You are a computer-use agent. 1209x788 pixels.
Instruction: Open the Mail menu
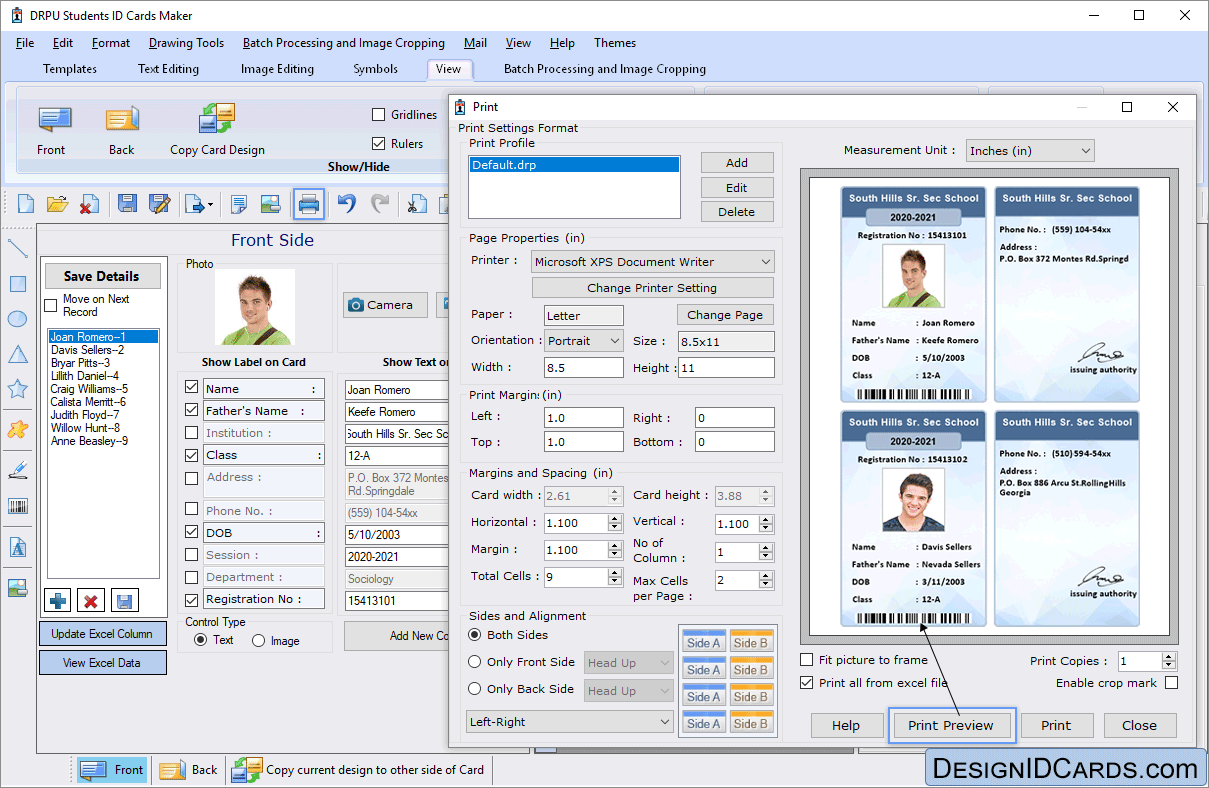[x=475, y=43]
